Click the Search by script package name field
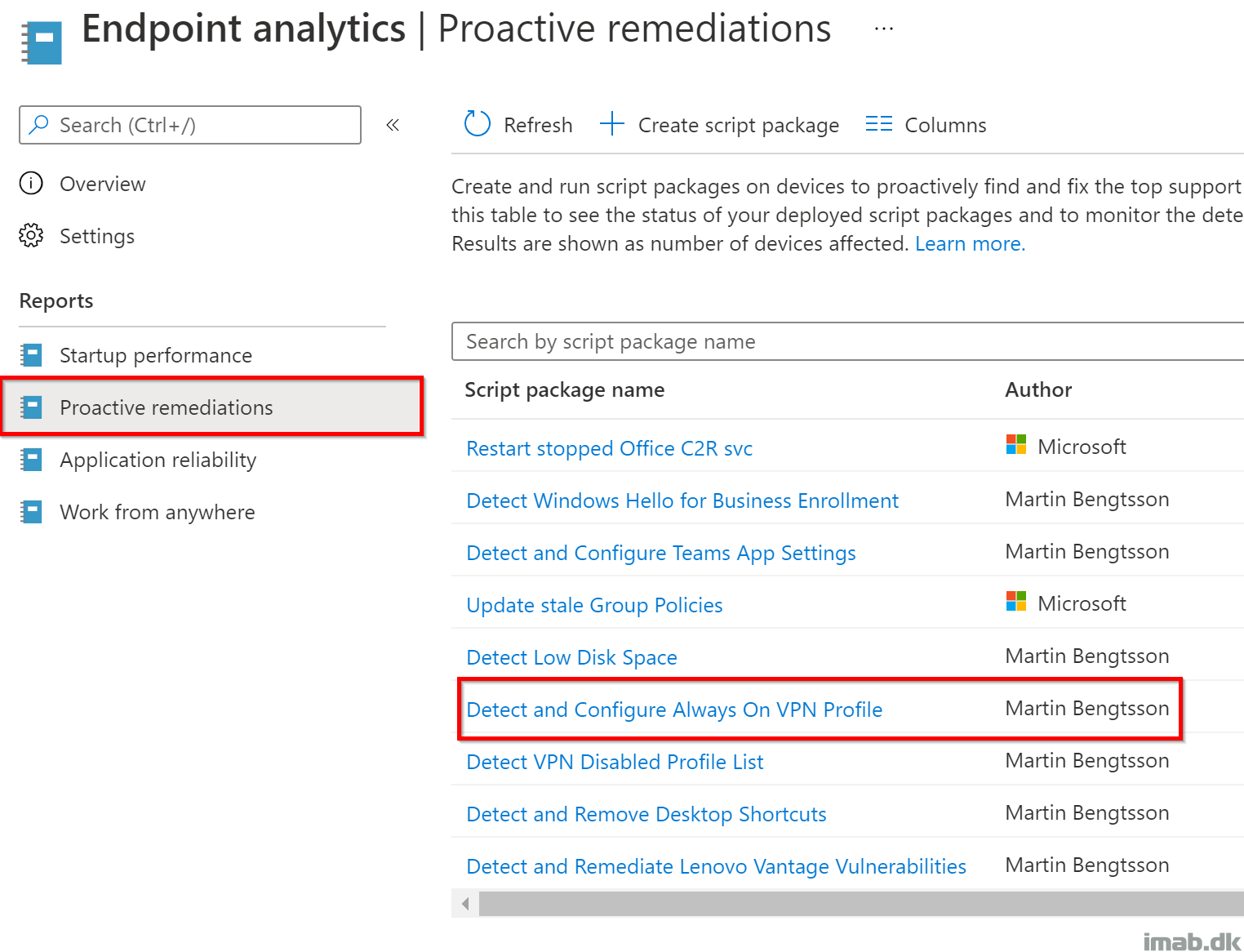Image resolution: width=1244 pixels, height=952 pixels. point(847,341)
